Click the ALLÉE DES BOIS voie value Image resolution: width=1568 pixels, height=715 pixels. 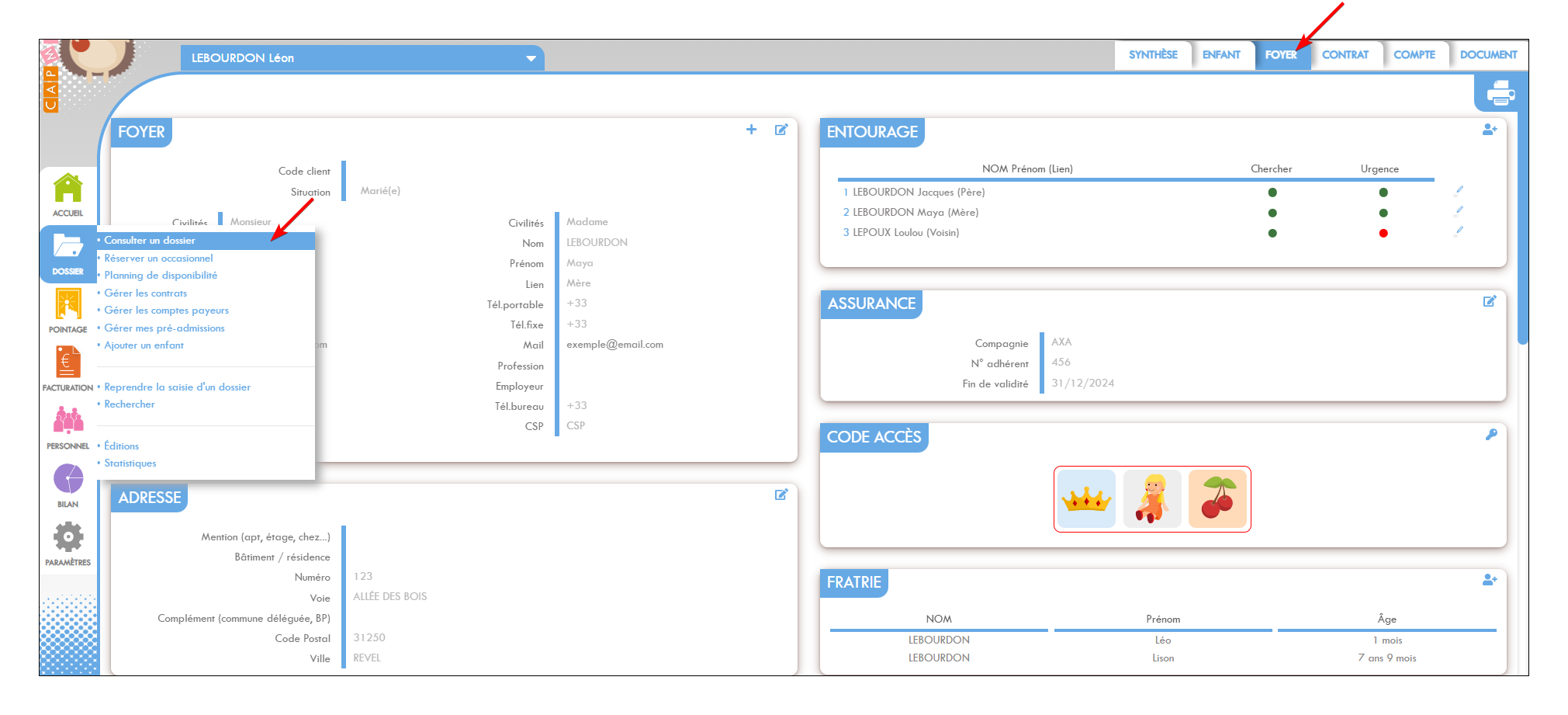coord(390,597)
